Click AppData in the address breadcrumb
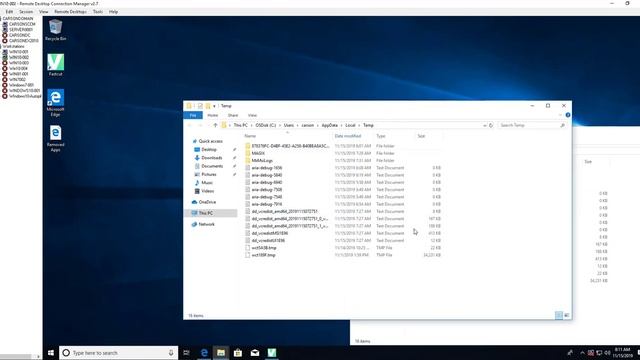 click(329, 125)
